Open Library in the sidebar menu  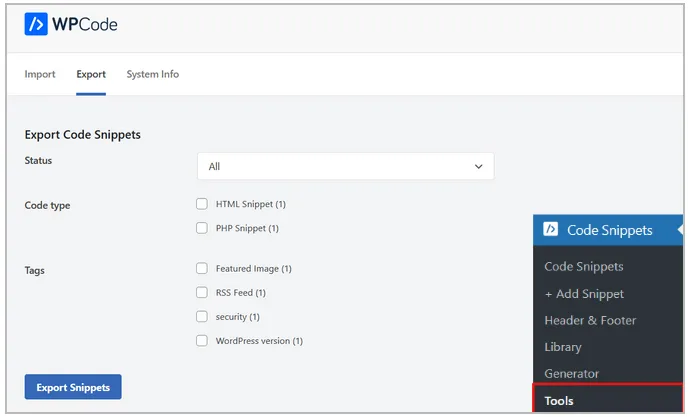(563, 347)
